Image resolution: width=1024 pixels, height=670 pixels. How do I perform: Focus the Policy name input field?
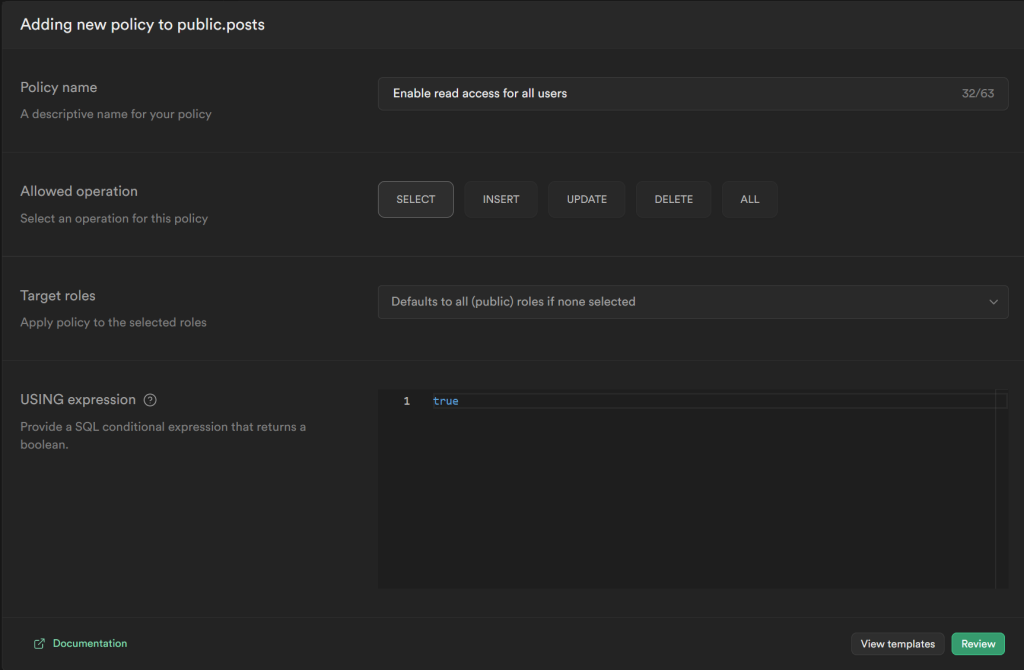tap(693, 93)
